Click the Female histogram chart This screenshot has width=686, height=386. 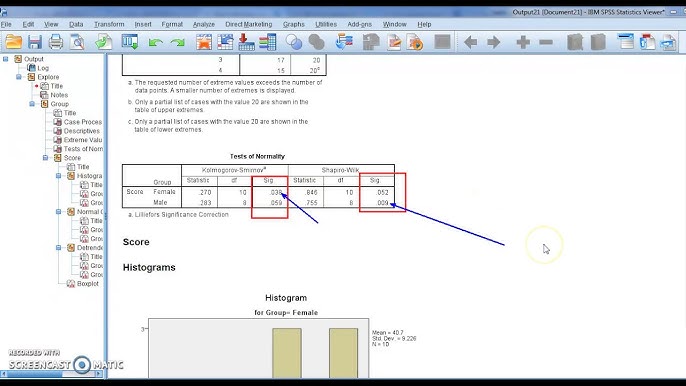click(258, 348)
